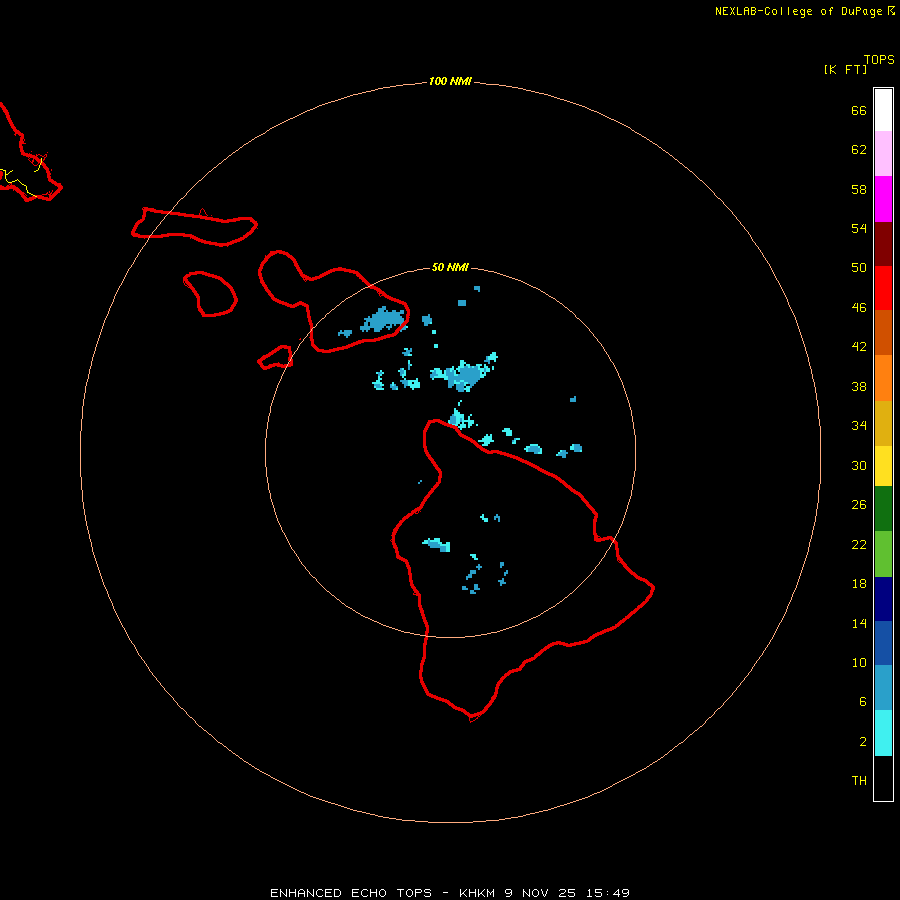The width and height of the screenshot is (900, 900).
Task: Select the 9 NOV 25 date
Action: (x=540, y=893)
